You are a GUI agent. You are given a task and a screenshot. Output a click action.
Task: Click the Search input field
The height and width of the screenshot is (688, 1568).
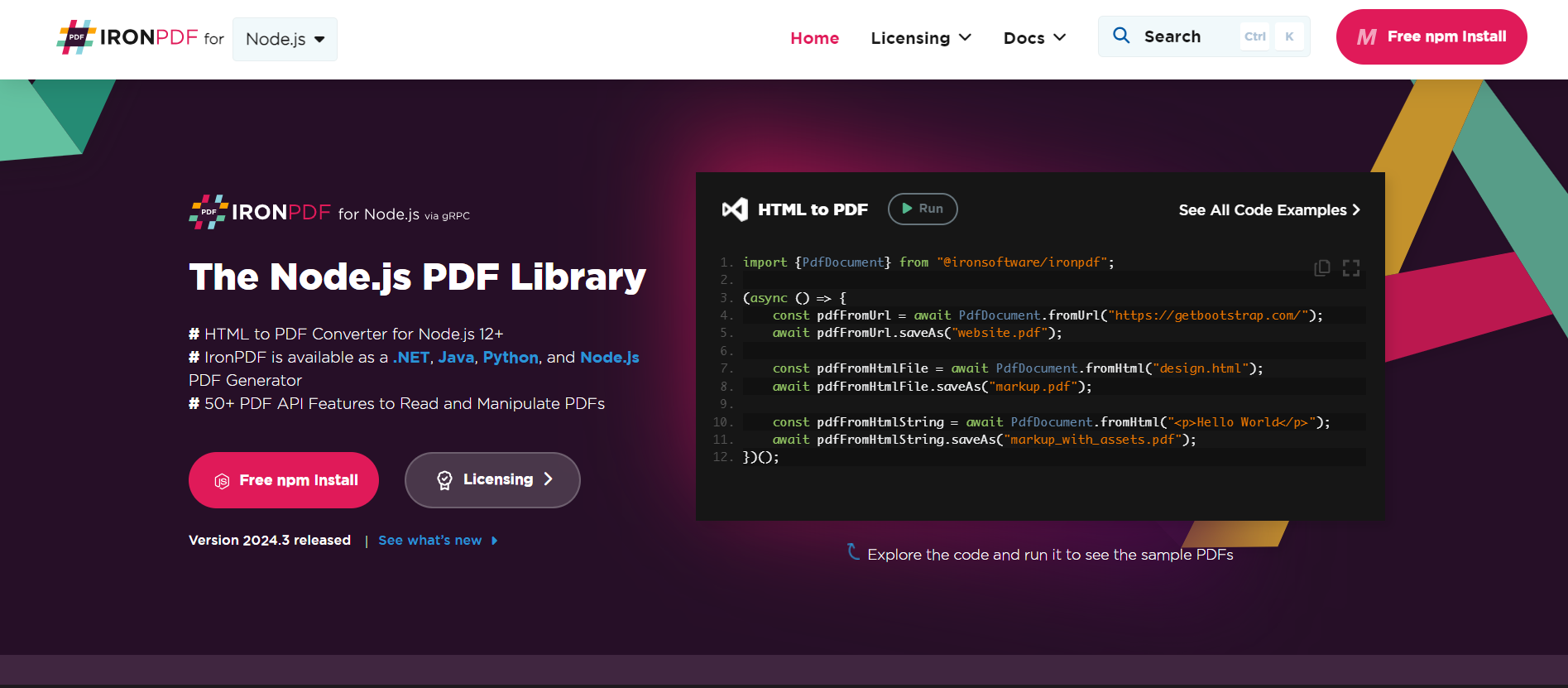click(1204, 36)
